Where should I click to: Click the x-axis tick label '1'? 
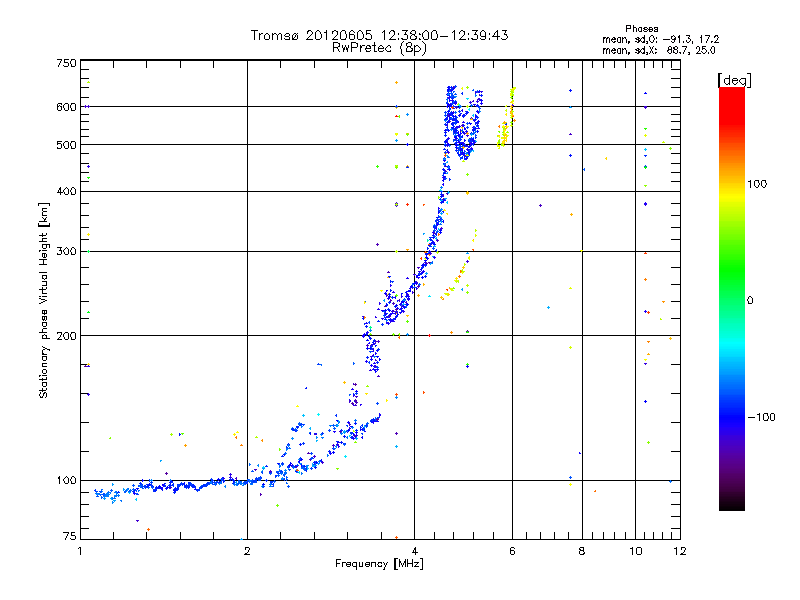point(80,551)
